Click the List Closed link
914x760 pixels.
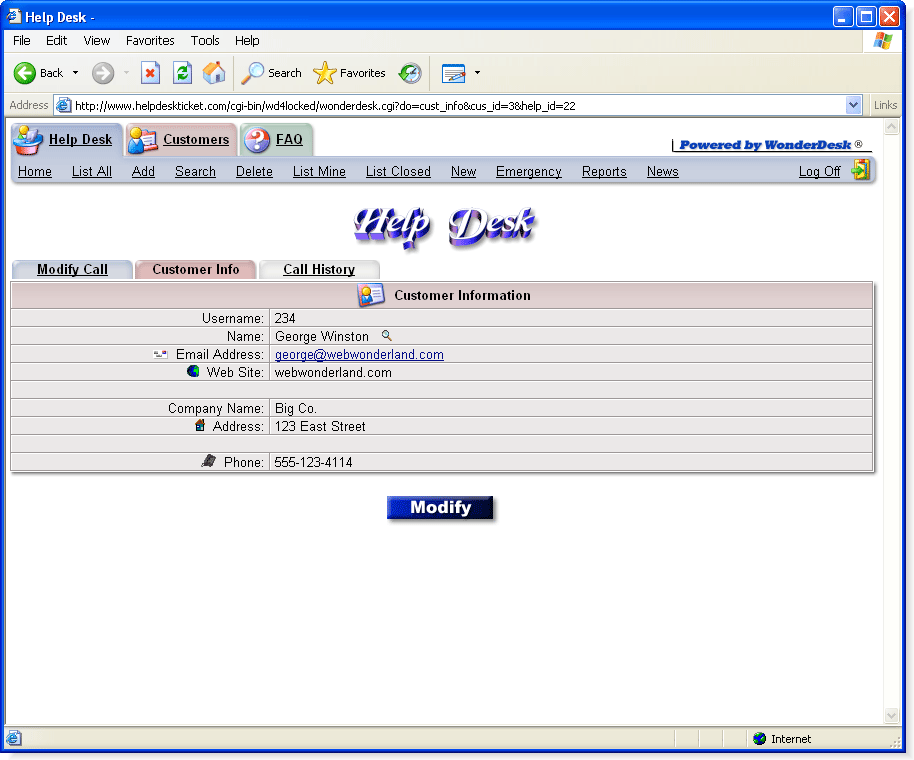(x=398, y=171)
